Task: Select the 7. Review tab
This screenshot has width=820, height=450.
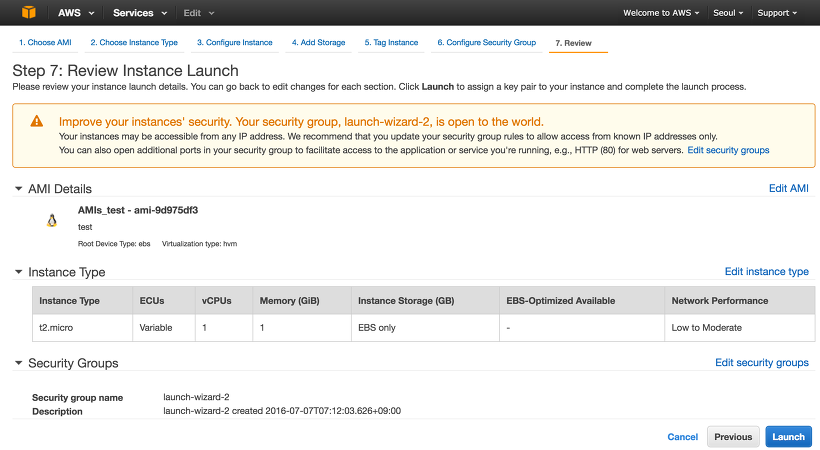Action: [x=573, y=43]
